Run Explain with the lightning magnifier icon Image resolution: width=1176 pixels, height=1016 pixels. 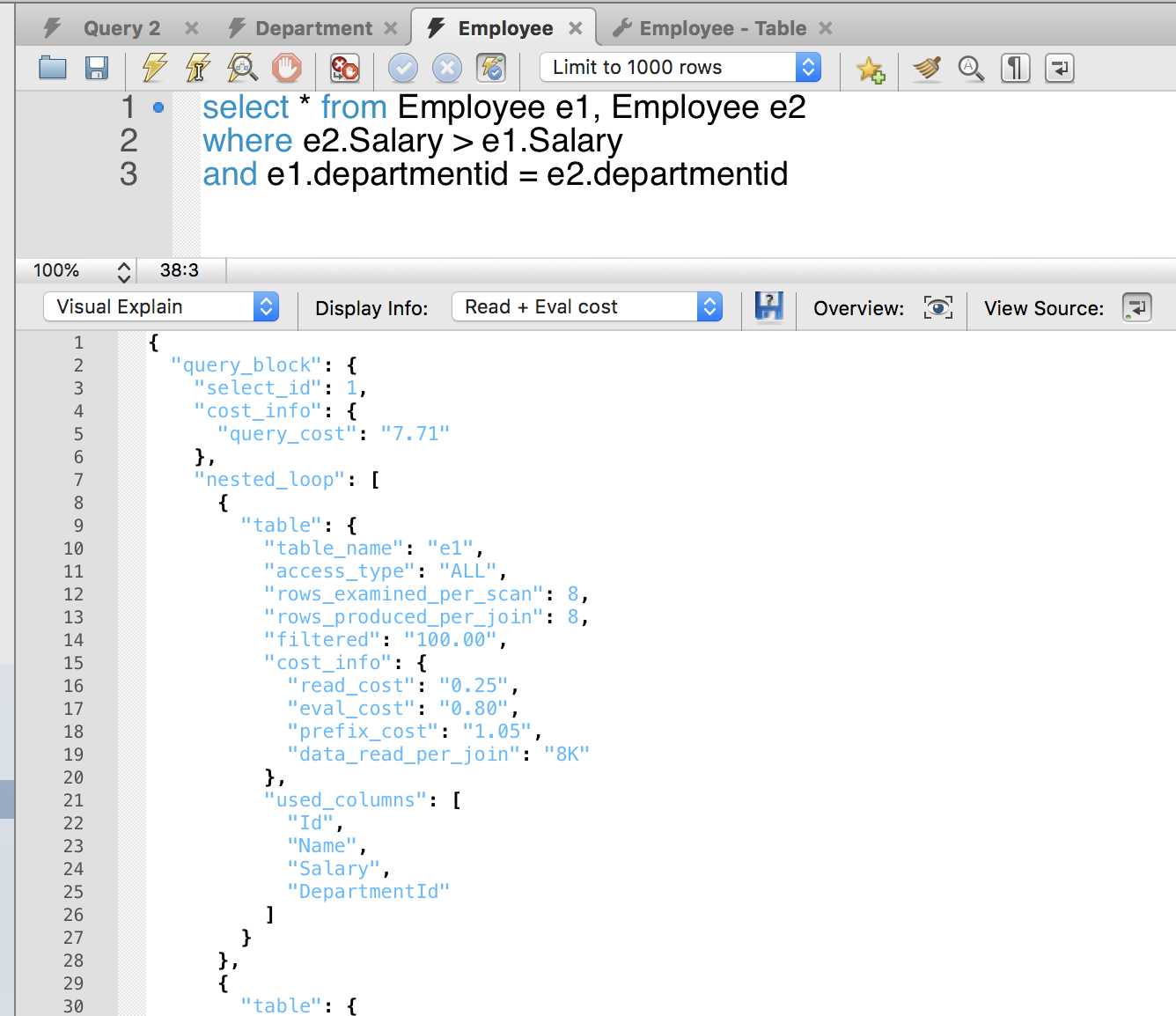[242, 68]
